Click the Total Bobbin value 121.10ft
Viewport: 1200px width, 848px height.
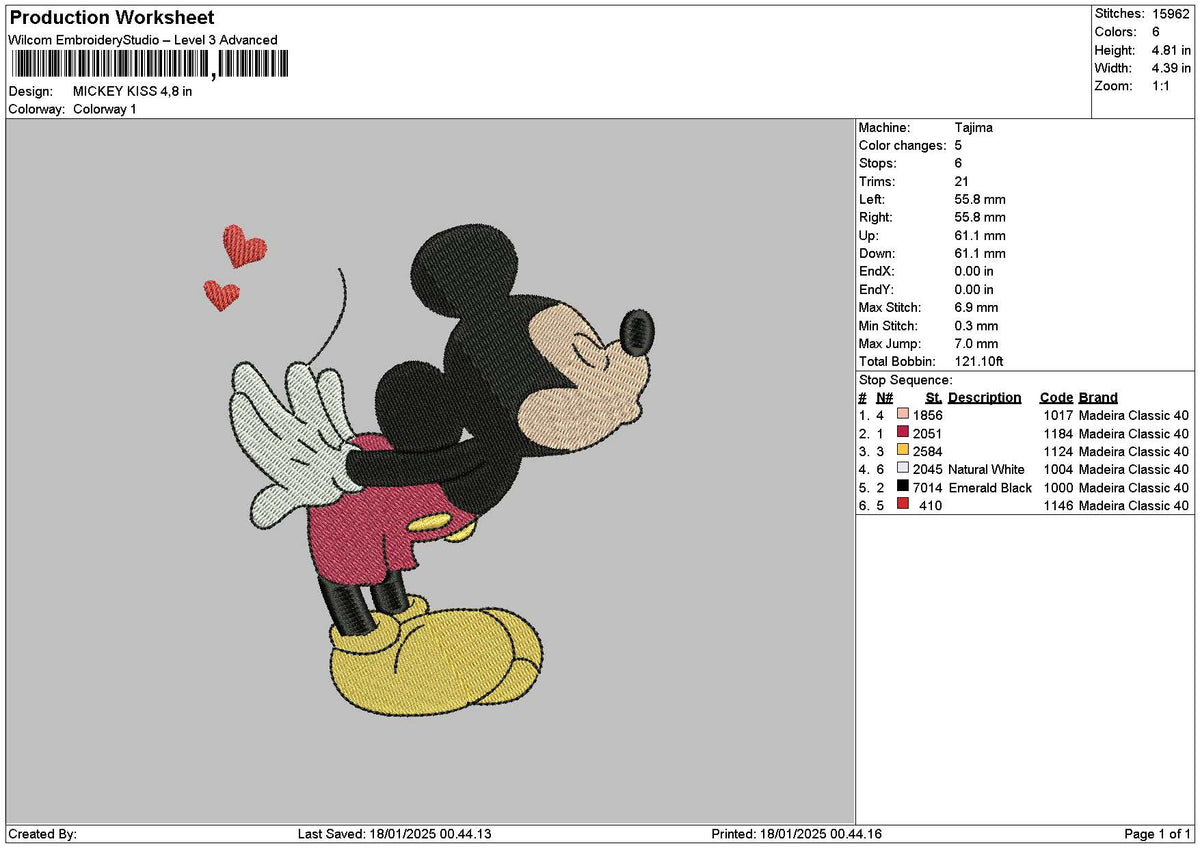(979, 362)
